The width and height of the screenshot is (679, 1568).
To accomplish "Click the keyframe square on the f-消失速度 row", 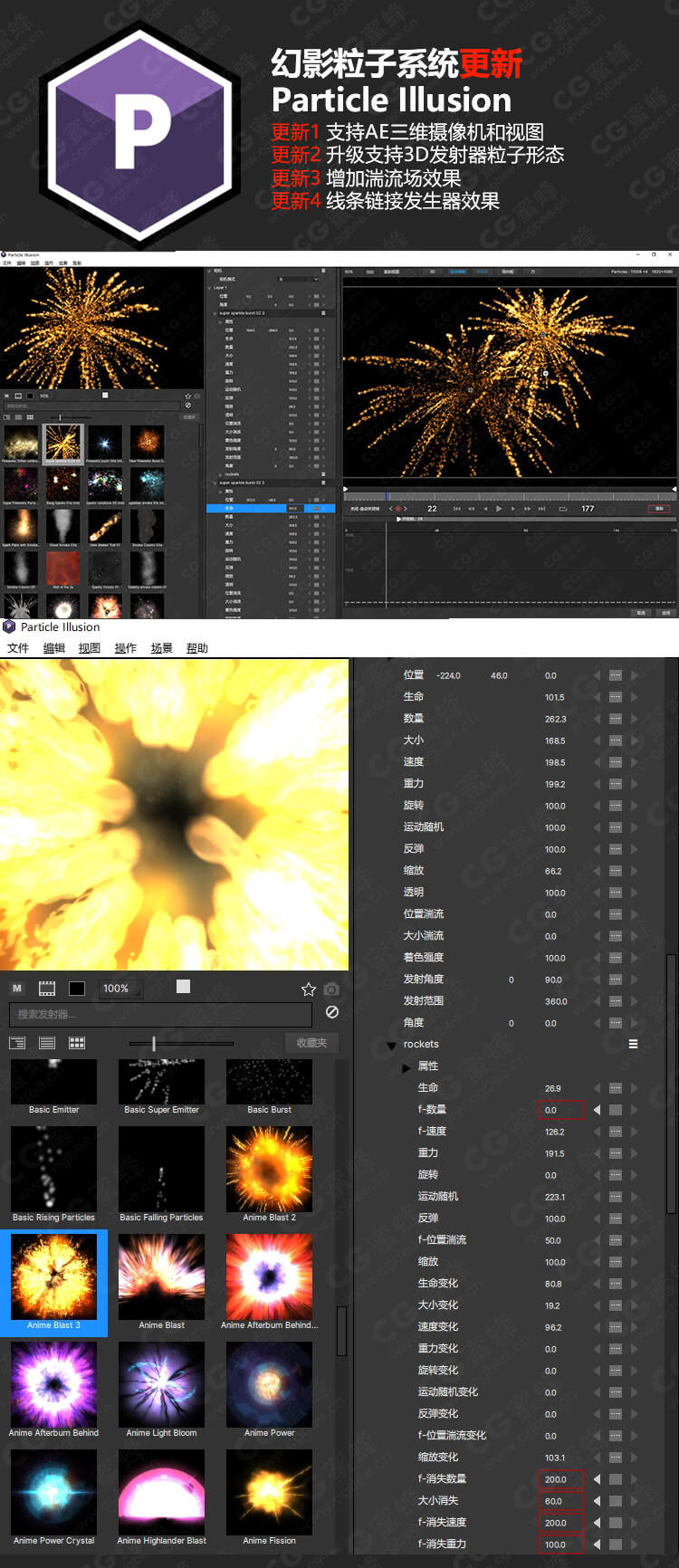I will (x=616, y=1523).
